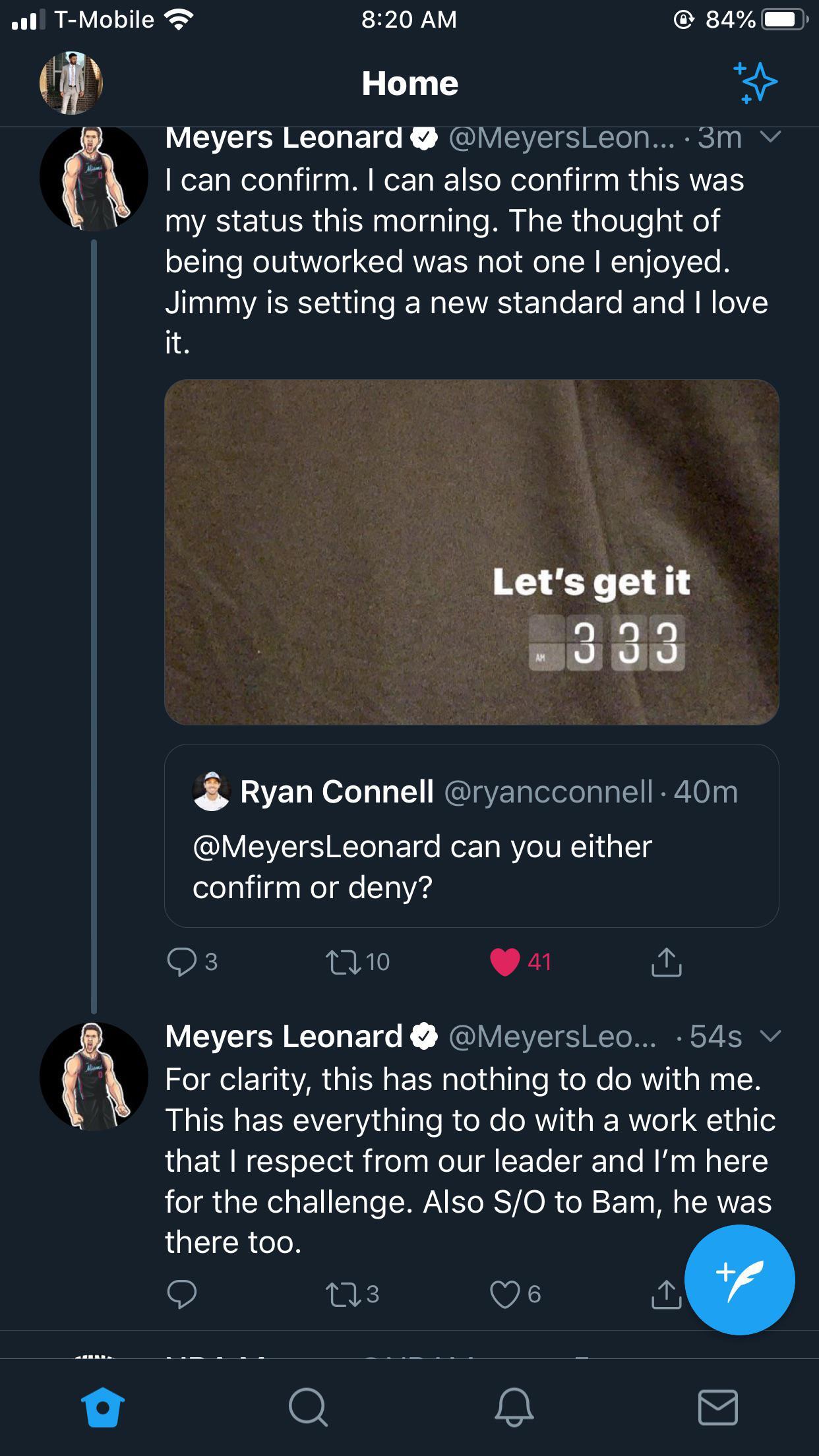Retweet the tweet with 10 retweets
The image size is (819, 1456).
(x=344, y=961)
